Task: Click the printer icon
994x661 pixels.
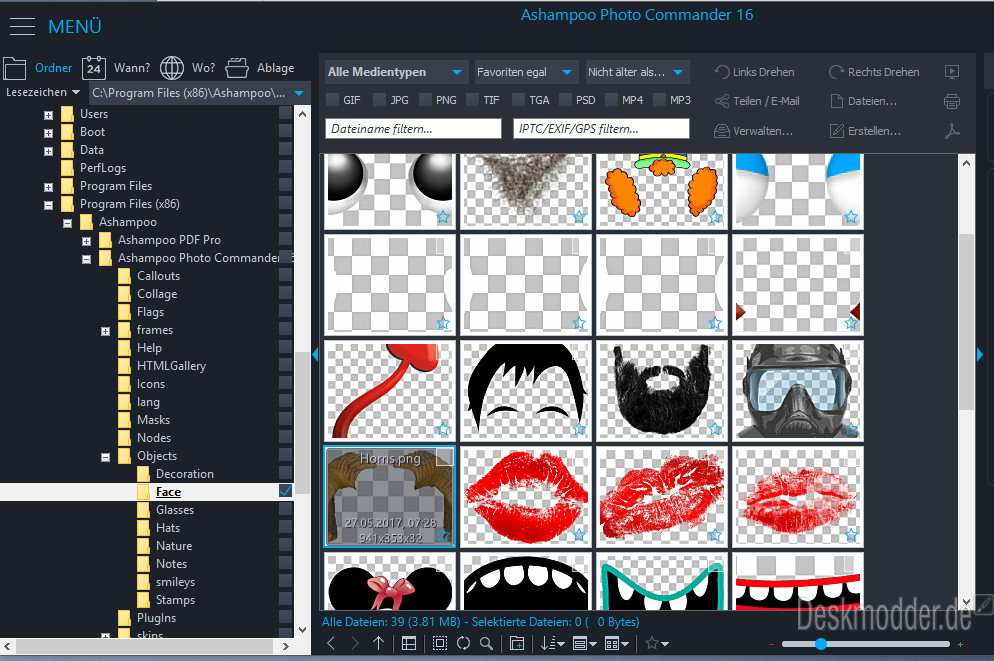Action: tap(952, 101)
